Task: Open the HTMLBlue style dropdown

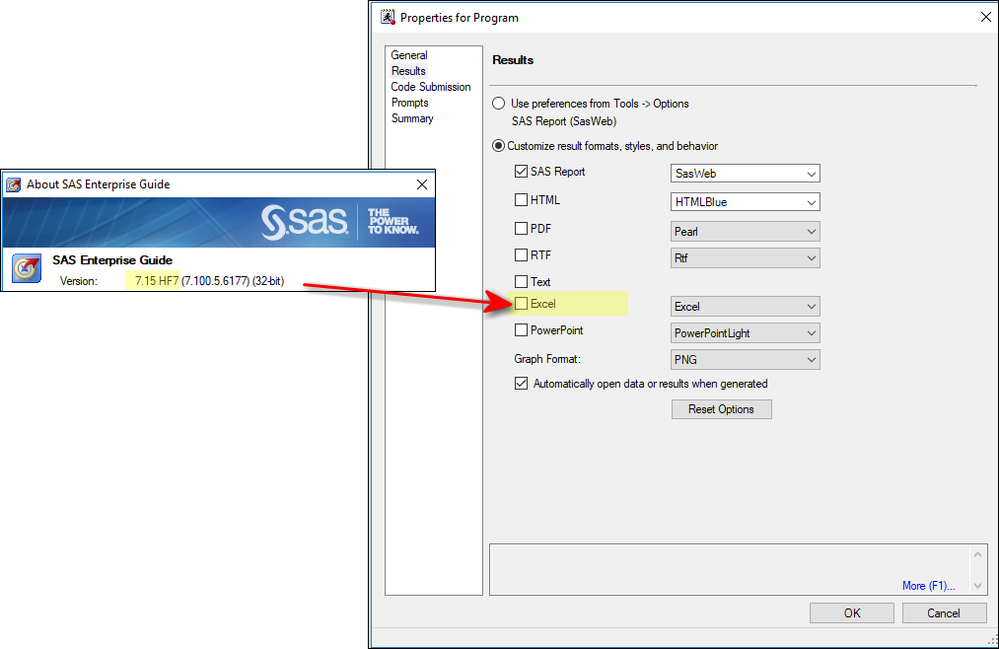Action: [745, 202]
